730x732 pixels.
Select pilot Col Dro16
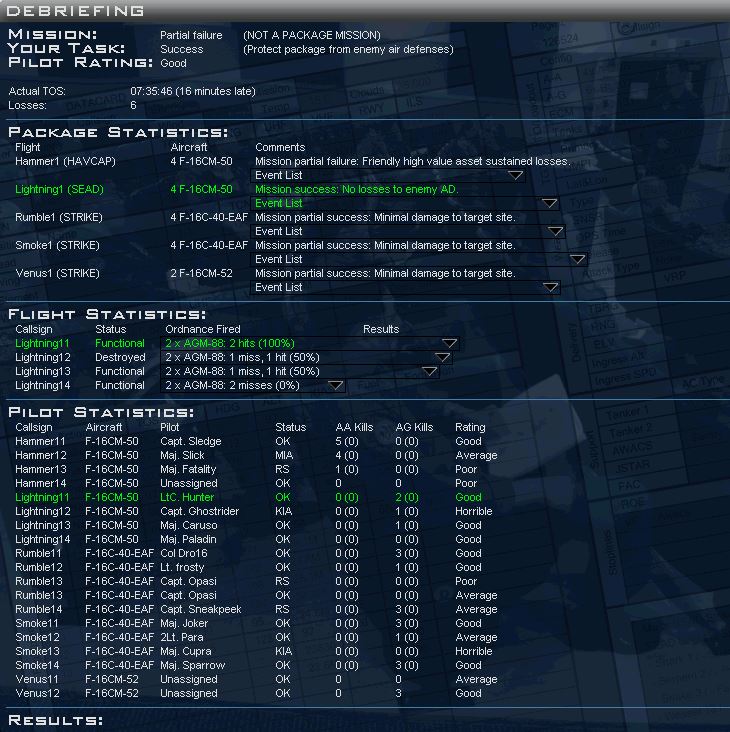click(x=184, y=554)
